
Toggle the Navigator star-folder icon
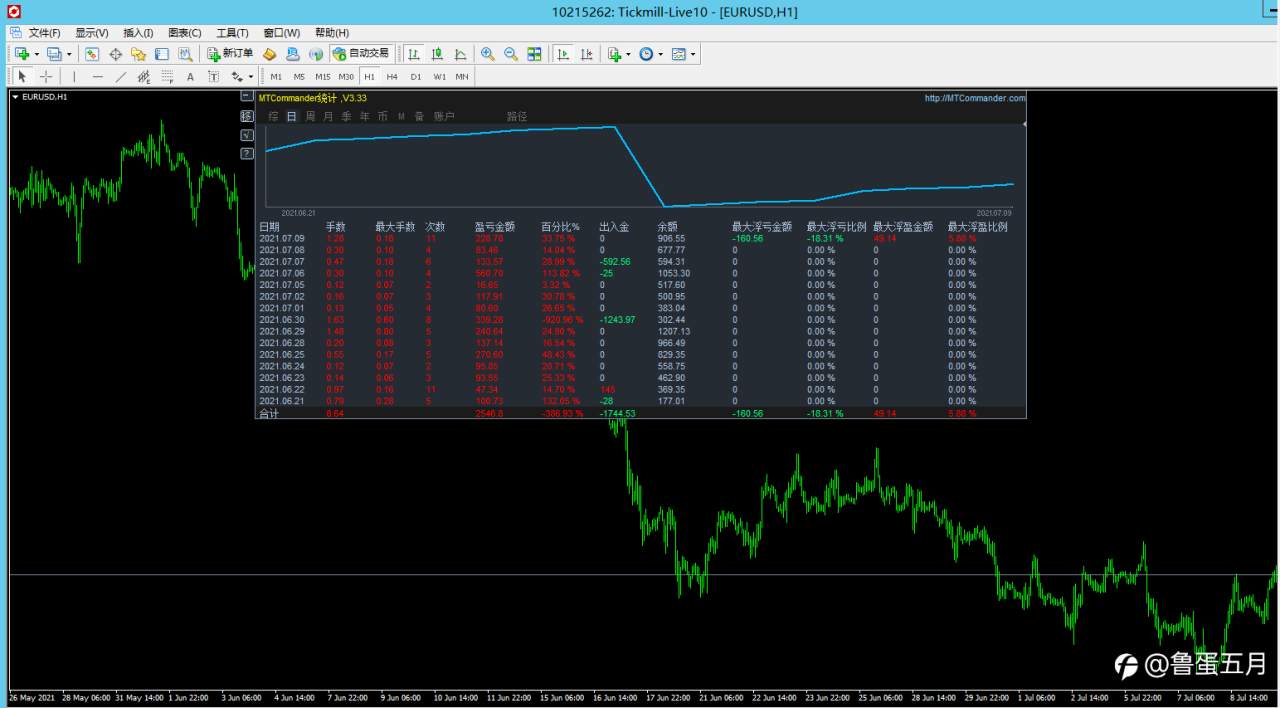coord(138,54)
